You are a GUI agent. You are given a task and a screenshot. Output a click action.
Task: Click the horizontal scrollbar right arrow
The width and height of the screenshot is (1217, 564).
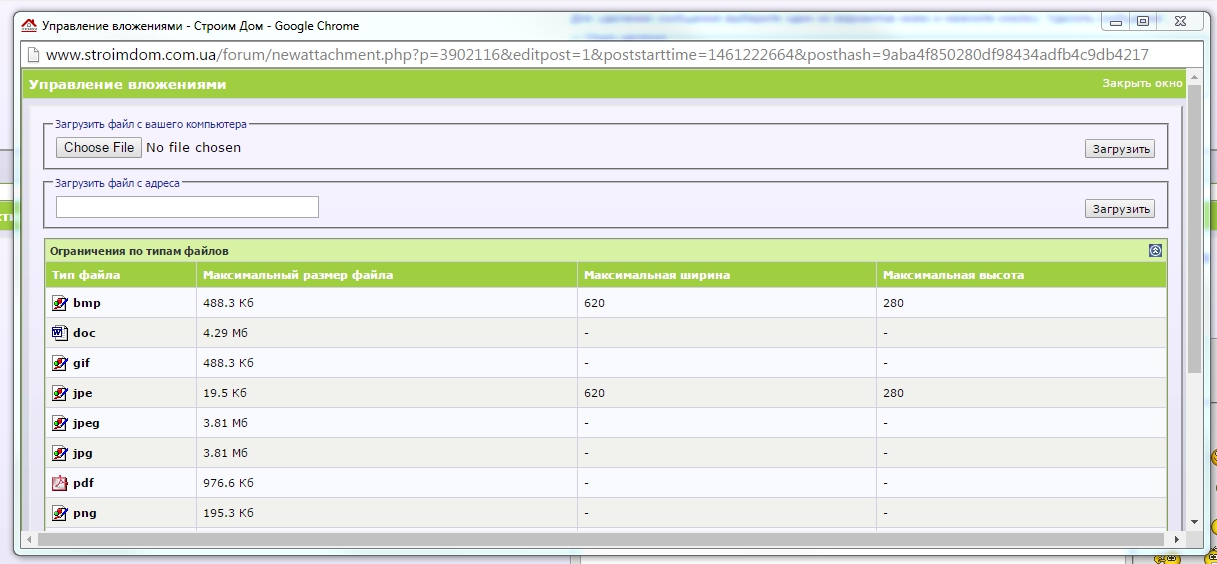coord(1178,539)
